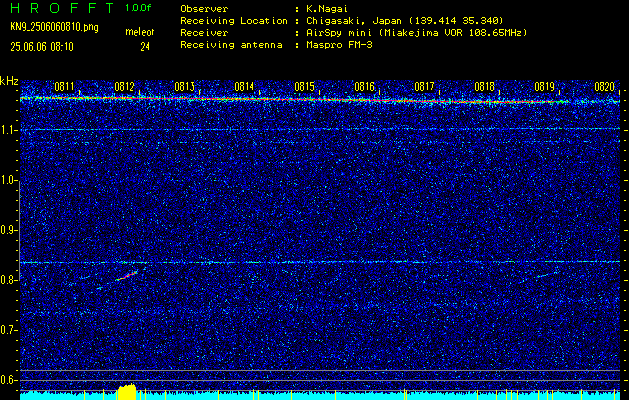
Task: Click the 0813 time marker
Action: tap(185, 86)
